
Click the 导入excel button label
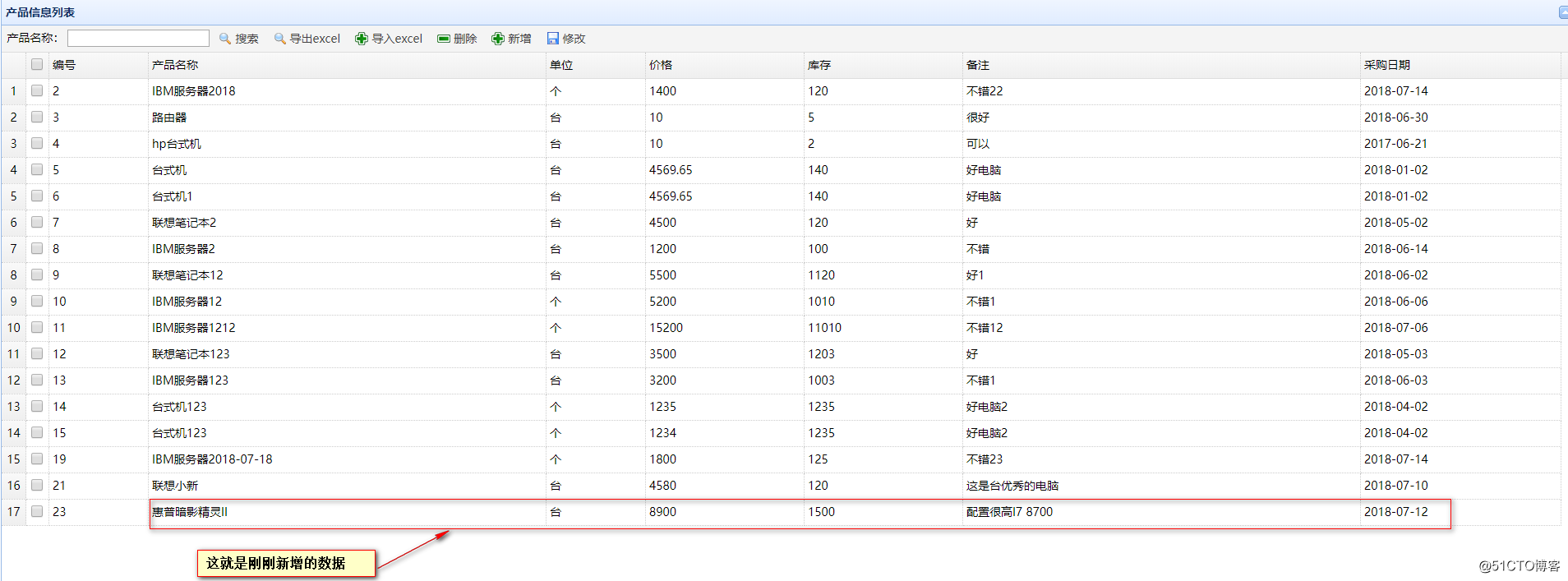point(397,39)
